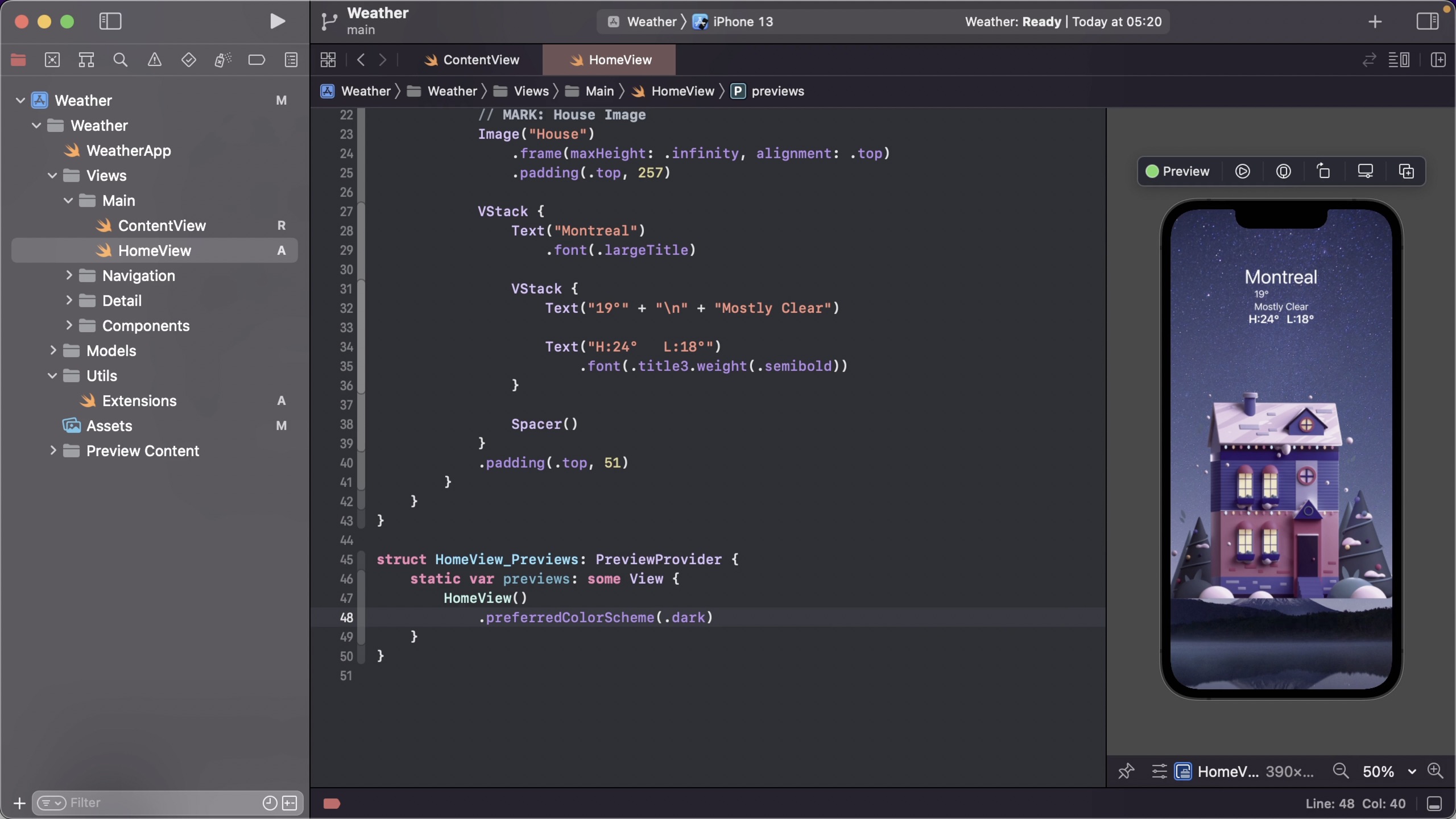Show the Breakpoint navigator
This screenshot has width=1456, height=819.
click(257, 60)
